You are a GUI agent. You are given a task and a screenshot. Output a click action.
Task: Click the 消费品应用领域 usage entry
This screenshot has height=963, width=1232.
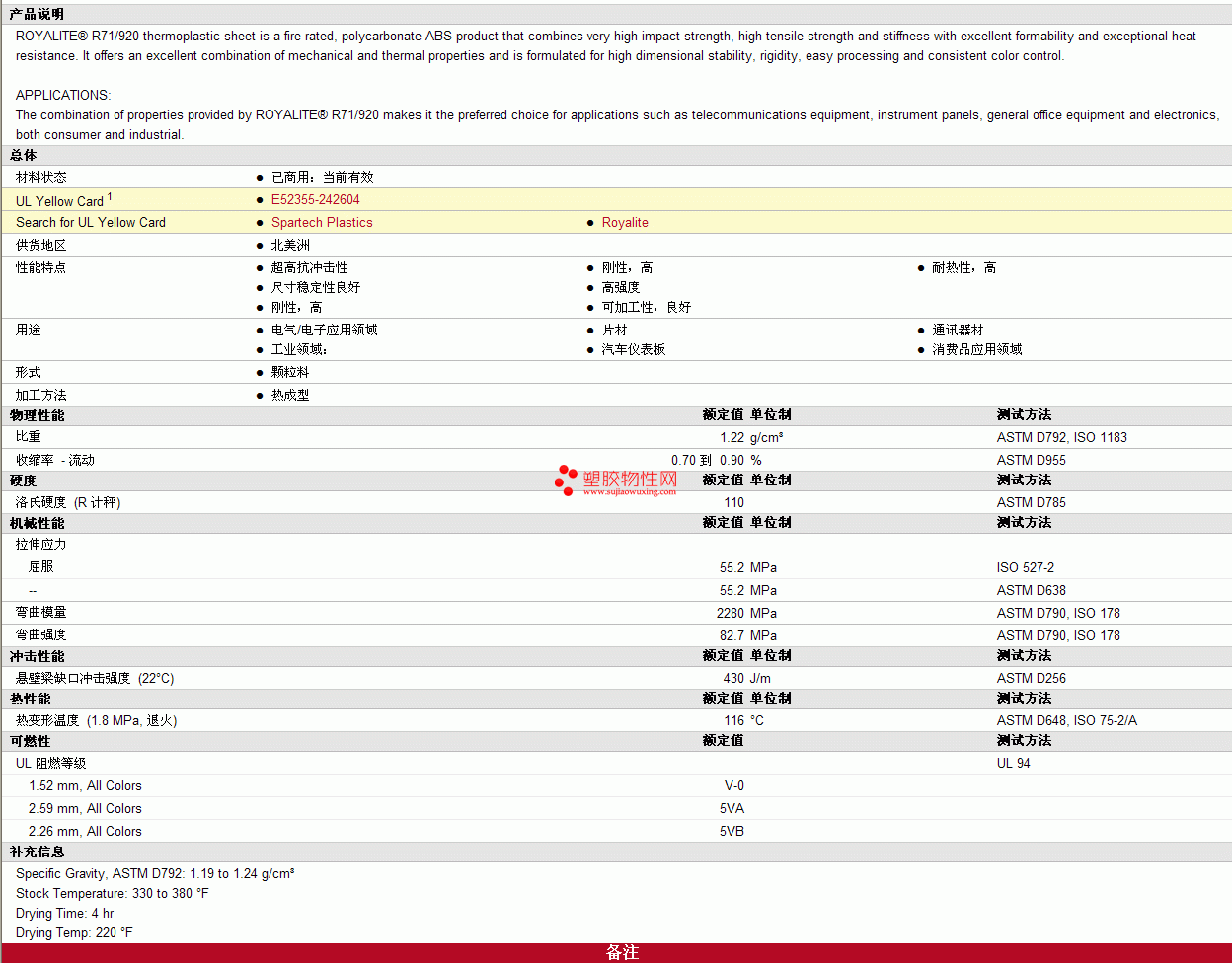[977, 349]
